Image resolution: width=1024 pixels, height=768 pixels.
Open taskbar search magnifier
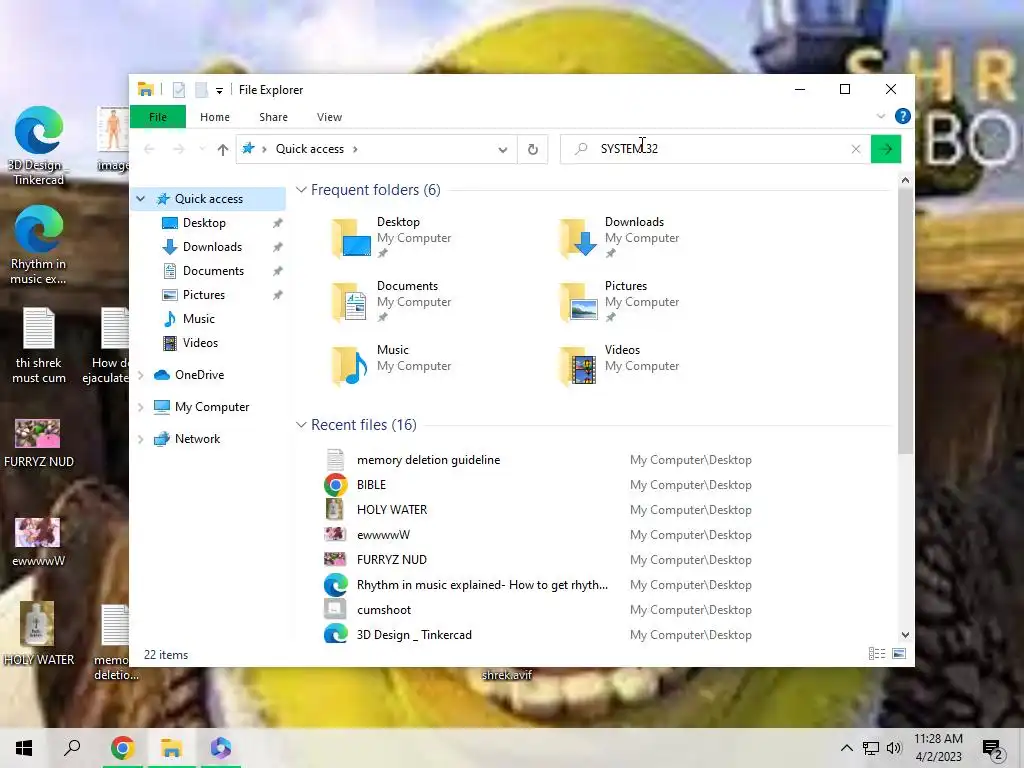72,748
